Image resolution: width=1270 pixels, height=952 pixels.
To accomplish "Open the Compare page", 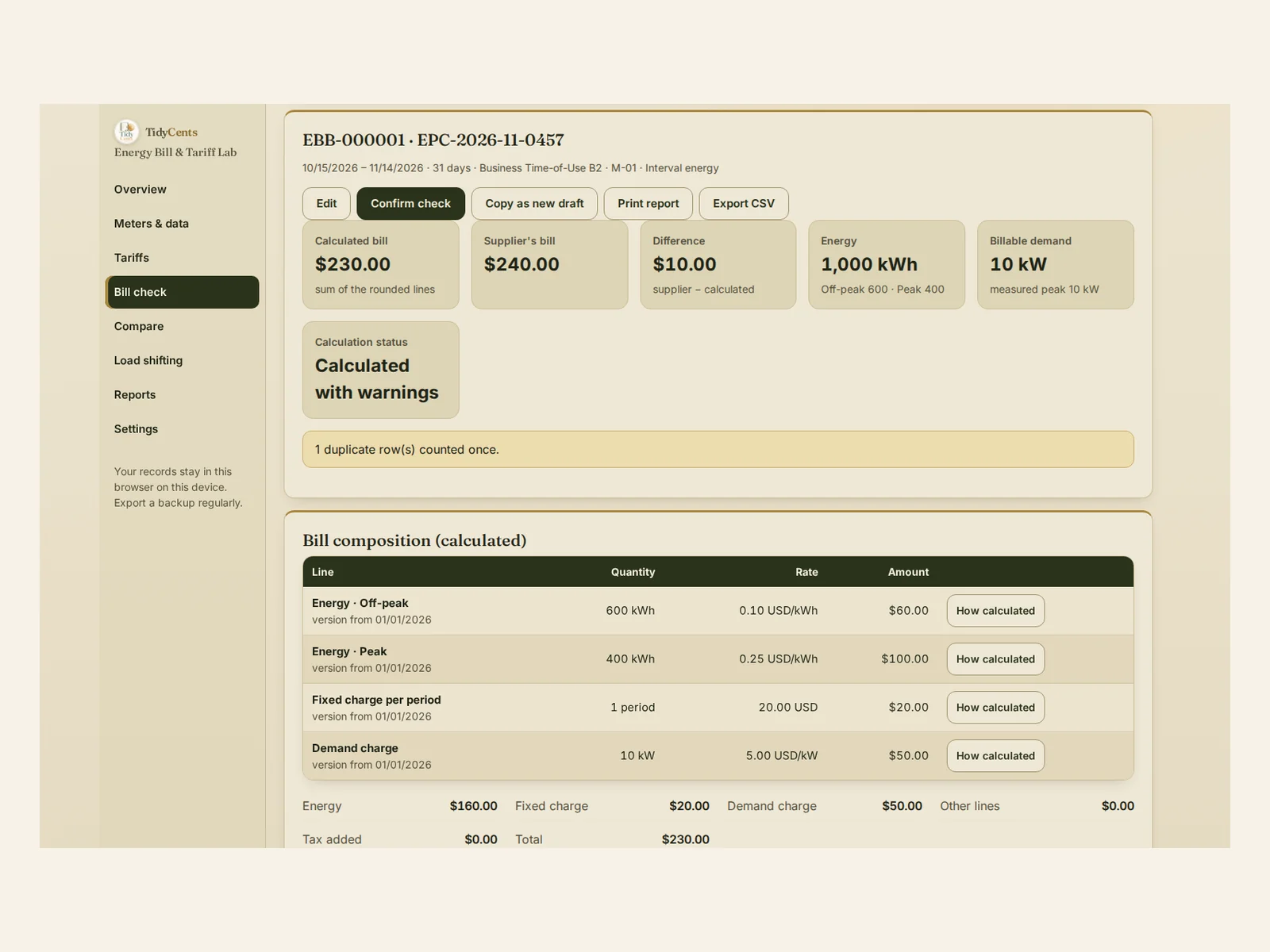I will 182,326.
